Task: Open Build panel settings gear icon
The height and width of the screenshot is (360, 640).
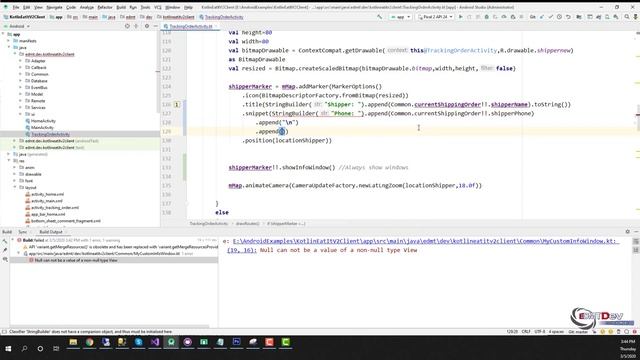Action: pos(627,231)
